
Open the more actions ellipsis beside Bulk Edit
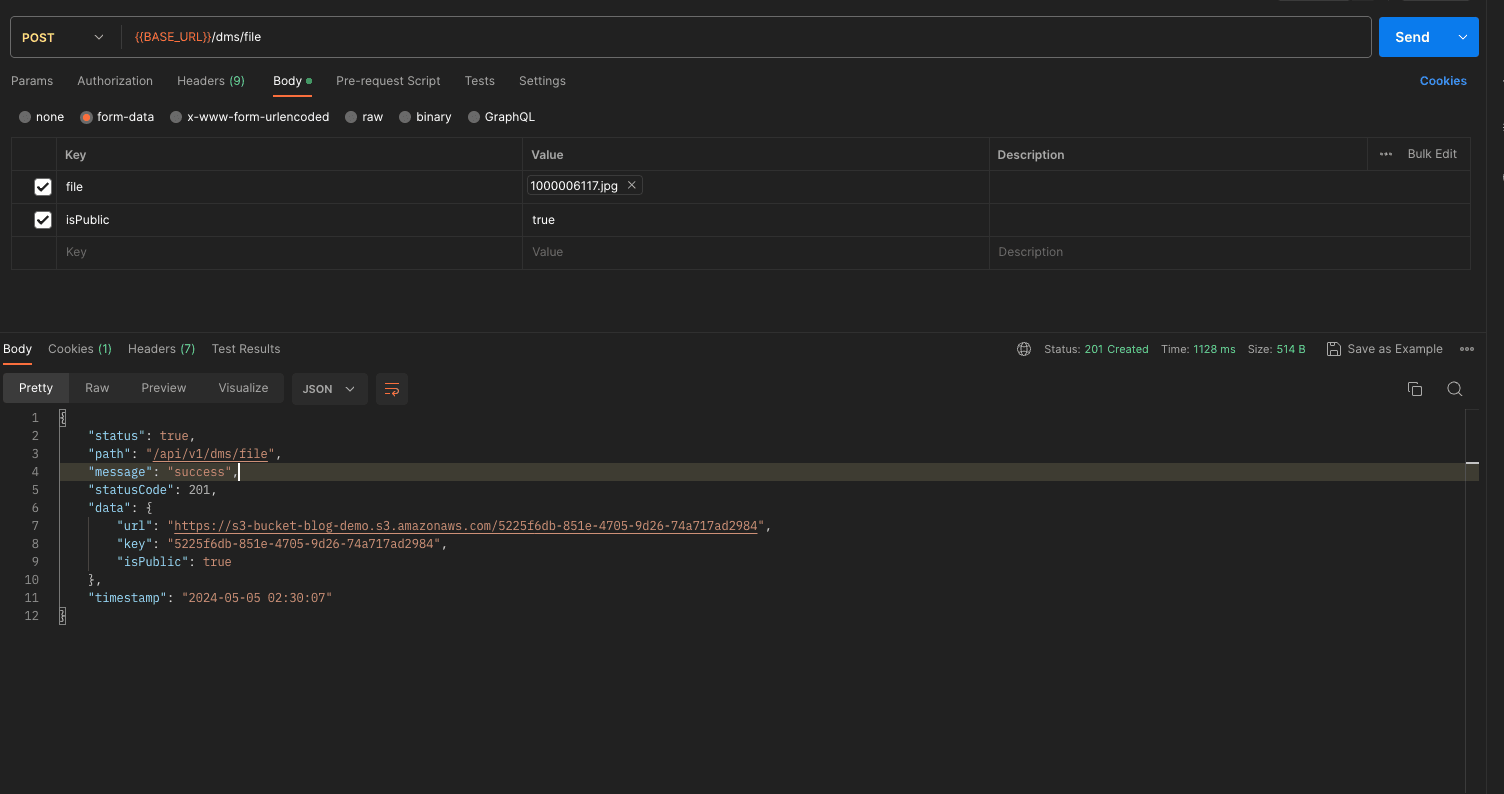pos(1385,154)
